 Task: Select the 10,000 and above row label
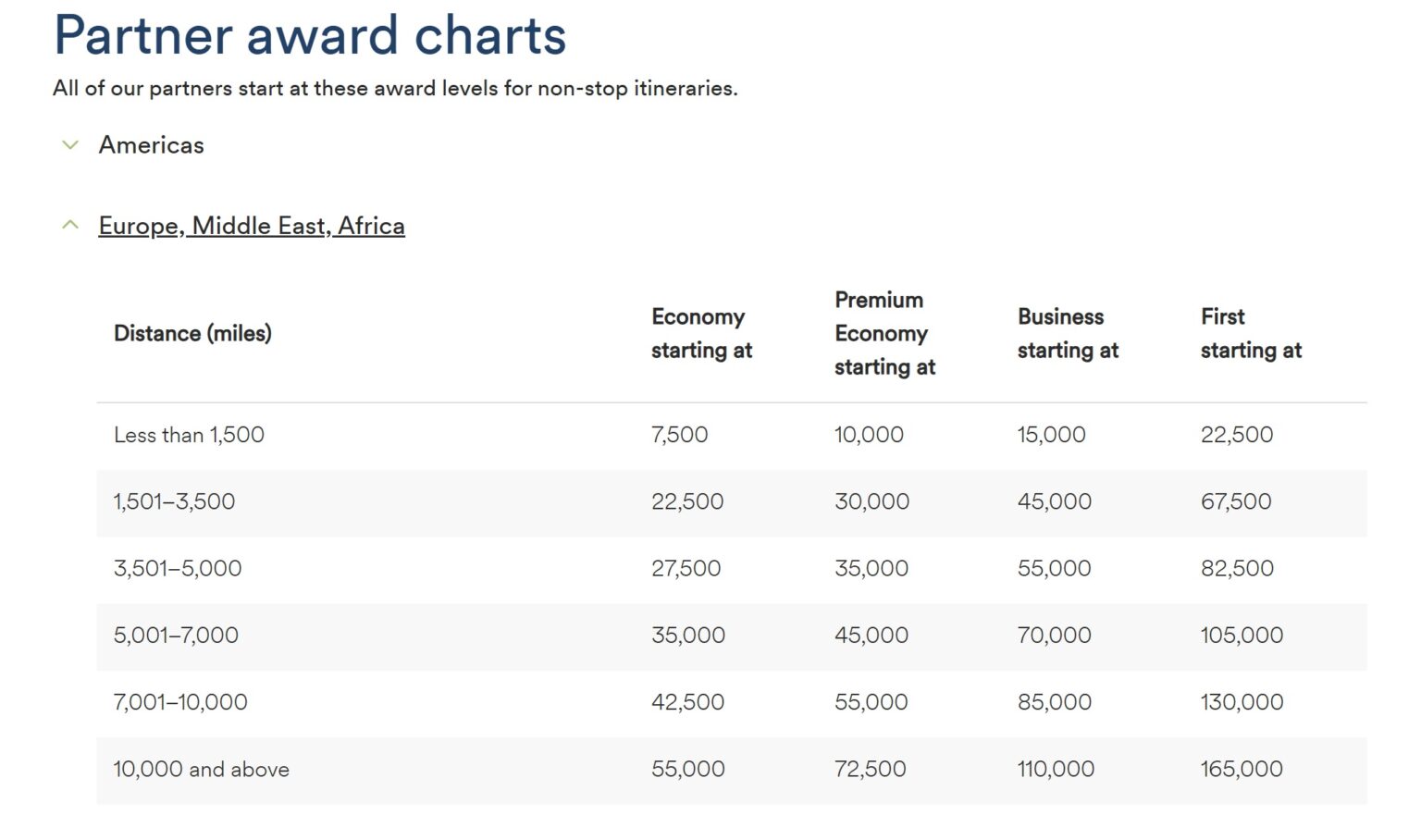click(201, 770)
